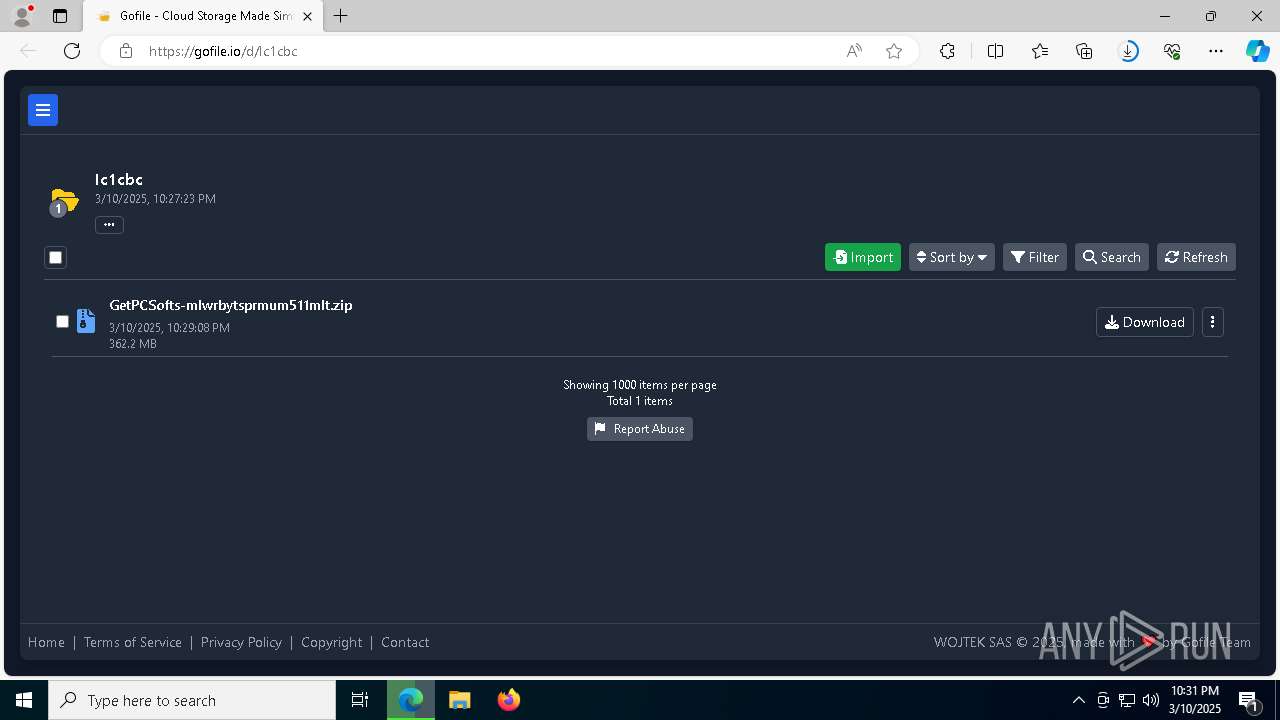Viewport: 1280px width, 720px height.
Task: Open the Collections icon
Action: [1084, 51]
